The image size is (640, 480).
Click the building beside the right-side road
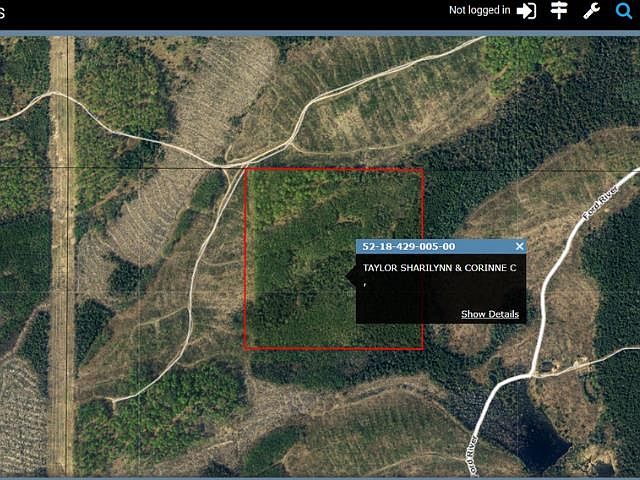547,367
